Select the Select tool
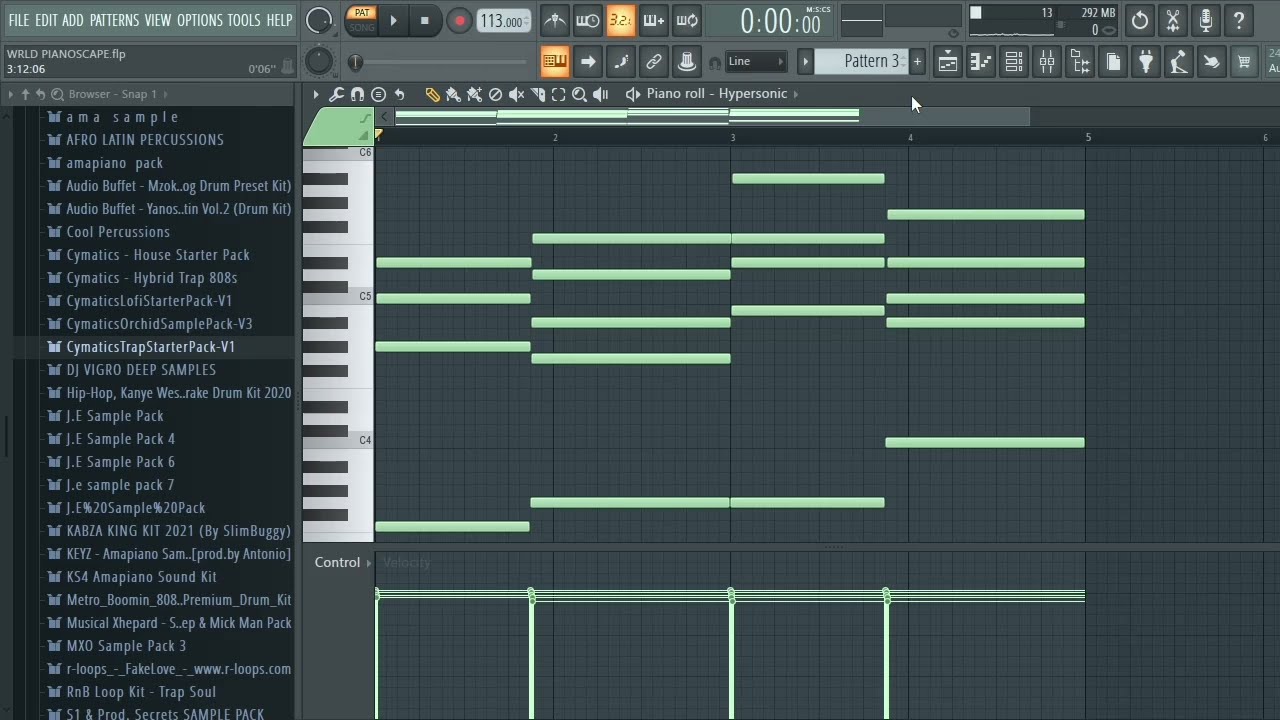The height and width of the screenshot is (720, 1280). pyautogui.click(x=558, y=94)
